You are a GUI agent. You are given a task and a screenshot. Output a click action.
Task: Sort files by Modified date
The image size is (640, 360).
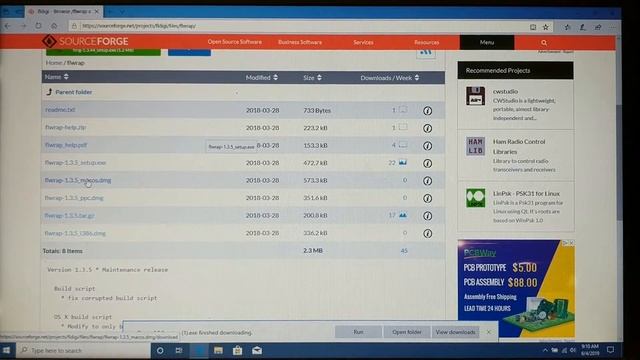pos(262,78)
